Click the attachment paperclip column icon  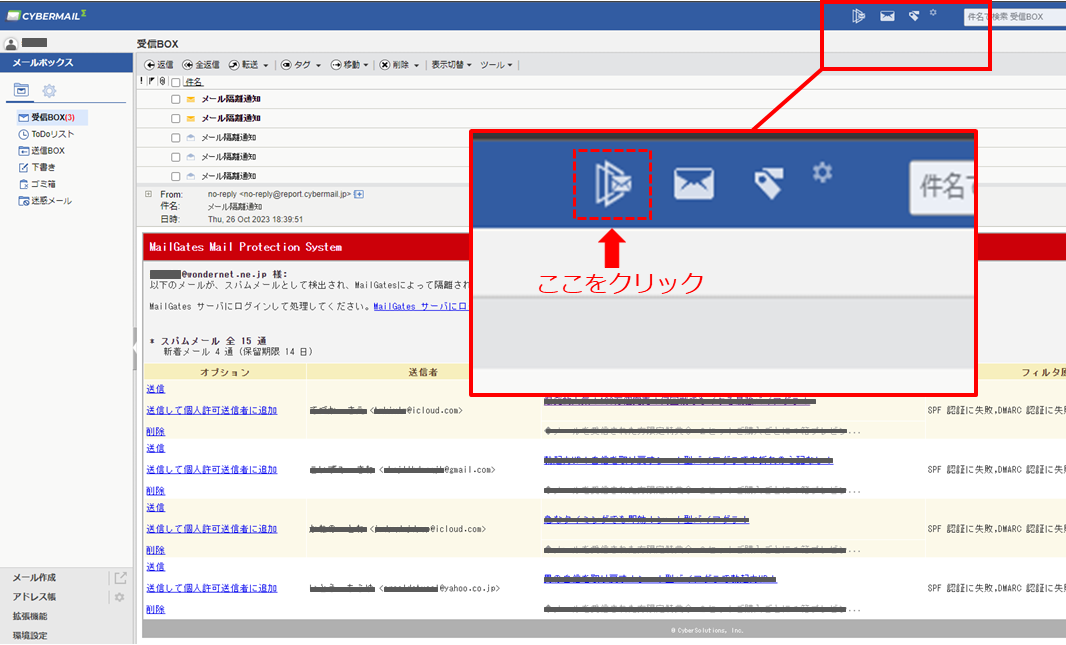pos(162,82)
